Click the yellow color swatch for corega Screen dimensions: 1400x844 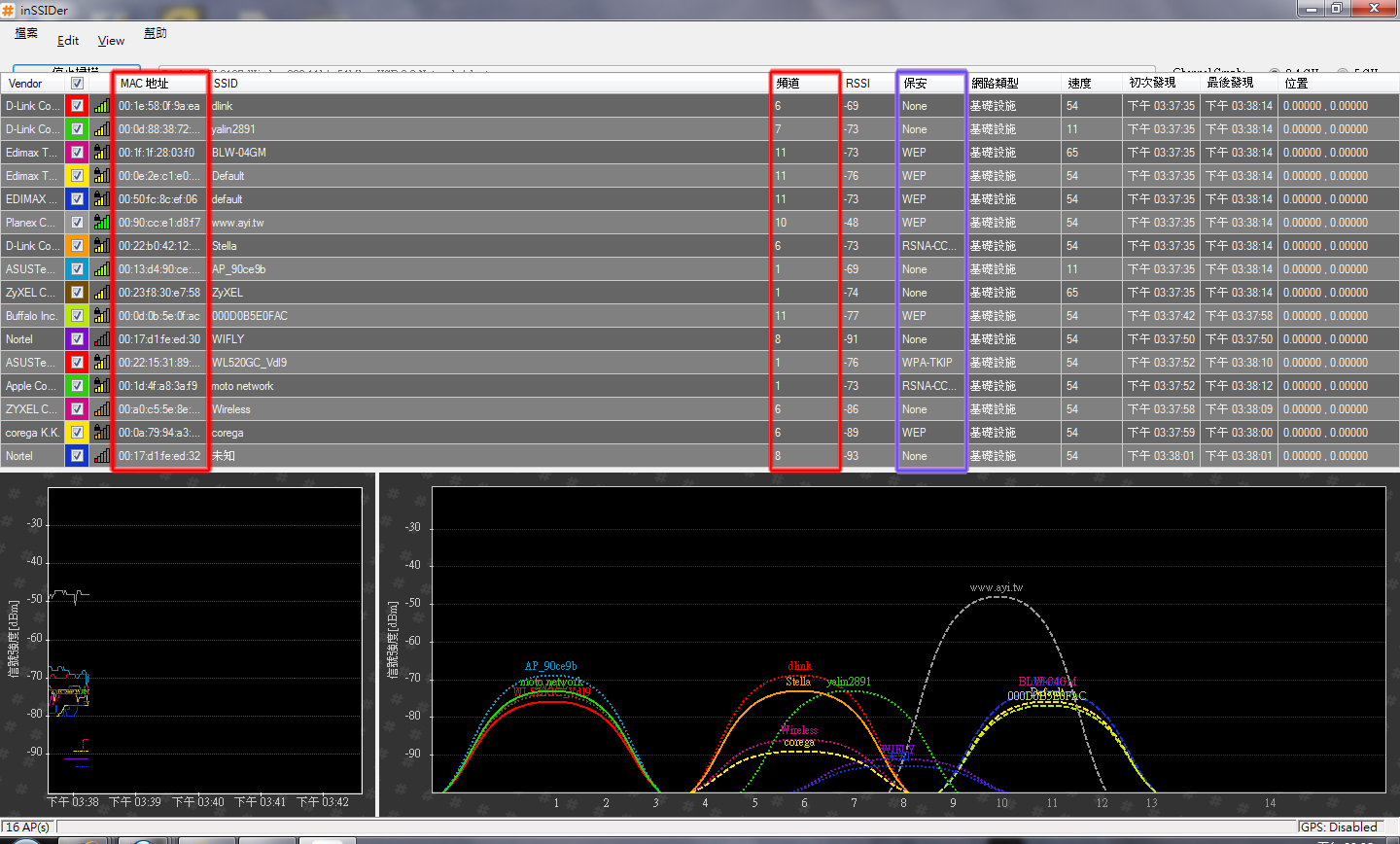[x=77, y=433]
